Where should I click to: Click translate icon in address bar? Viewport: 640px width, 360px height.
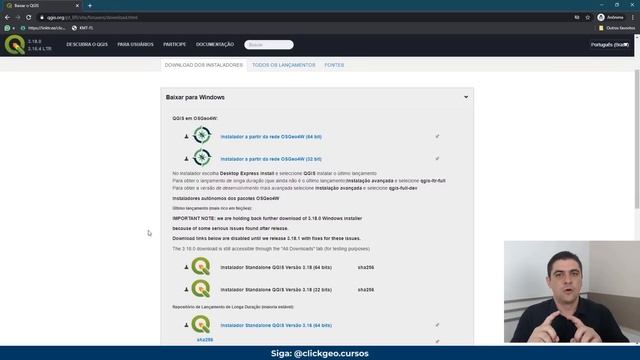[x=577, y=18]
